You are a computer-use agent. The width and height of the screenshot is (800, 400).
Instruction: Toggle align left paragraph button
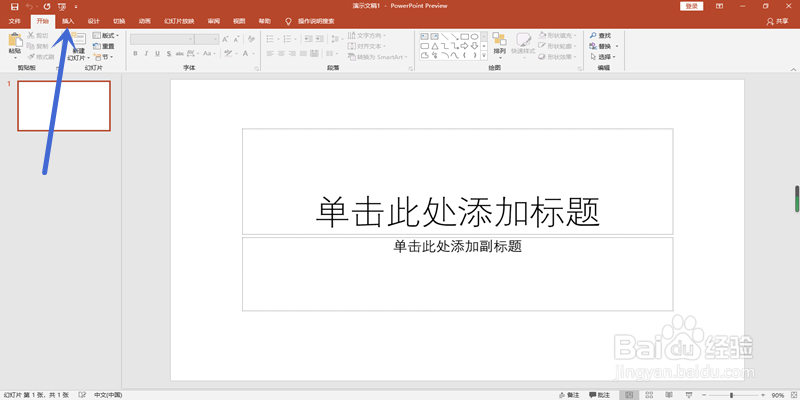tap(270, 54)
